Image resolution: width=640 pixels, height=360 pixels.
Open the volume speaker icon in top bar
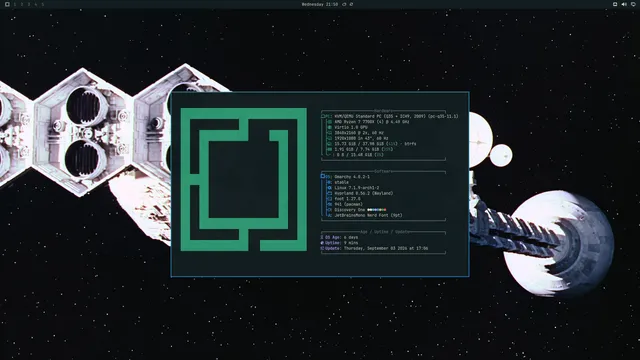click(624, 4)
